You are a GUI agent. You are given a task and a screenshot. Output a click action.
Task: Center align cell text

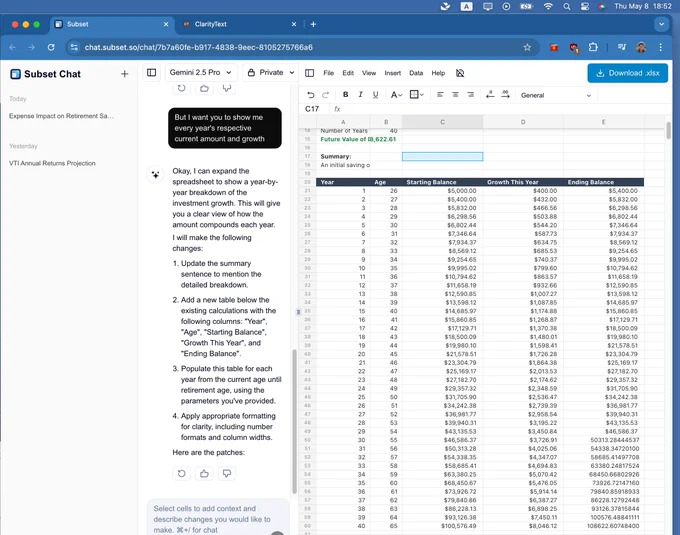455,95
